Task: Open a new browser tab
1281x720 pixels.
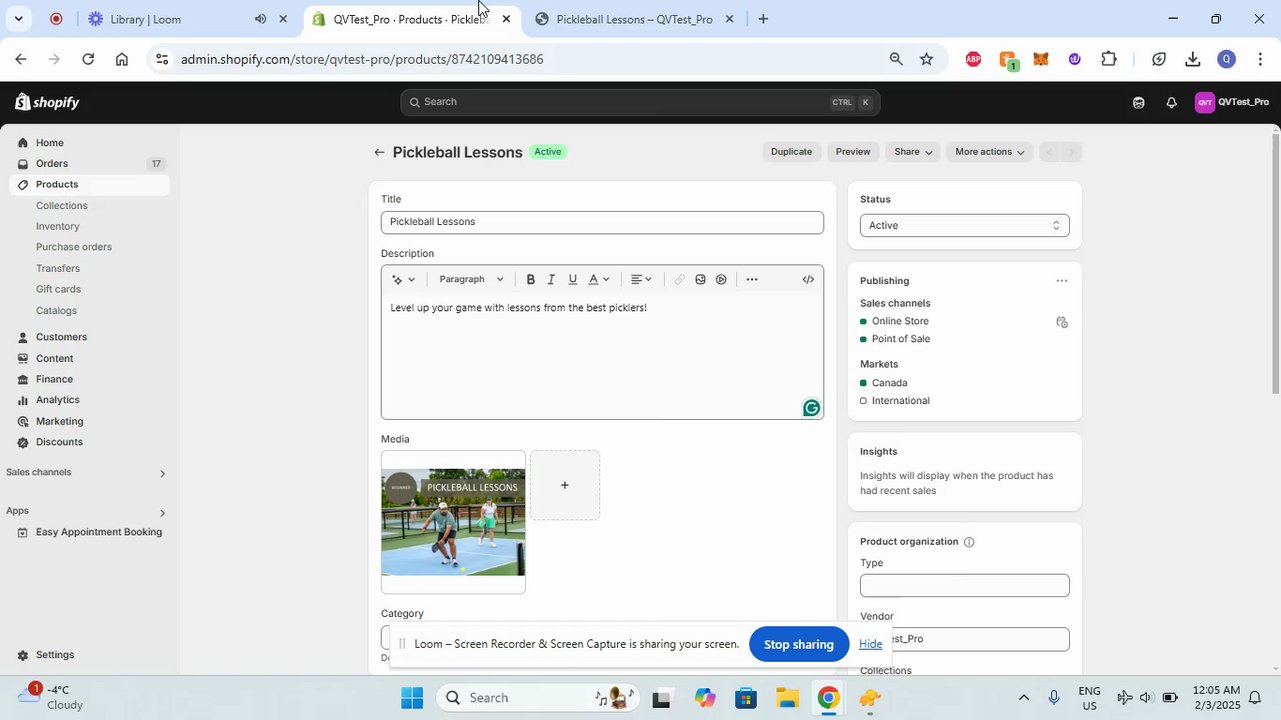Action: (763, 19)
